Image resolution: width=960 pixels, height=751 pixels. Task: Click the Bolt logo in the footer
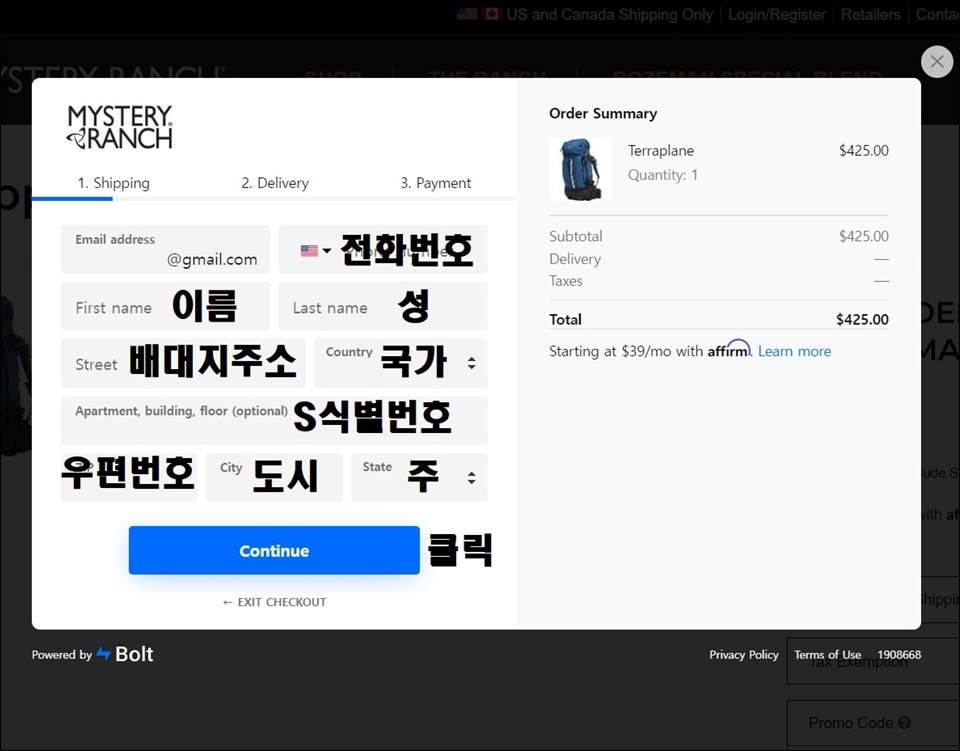point(125,654)
